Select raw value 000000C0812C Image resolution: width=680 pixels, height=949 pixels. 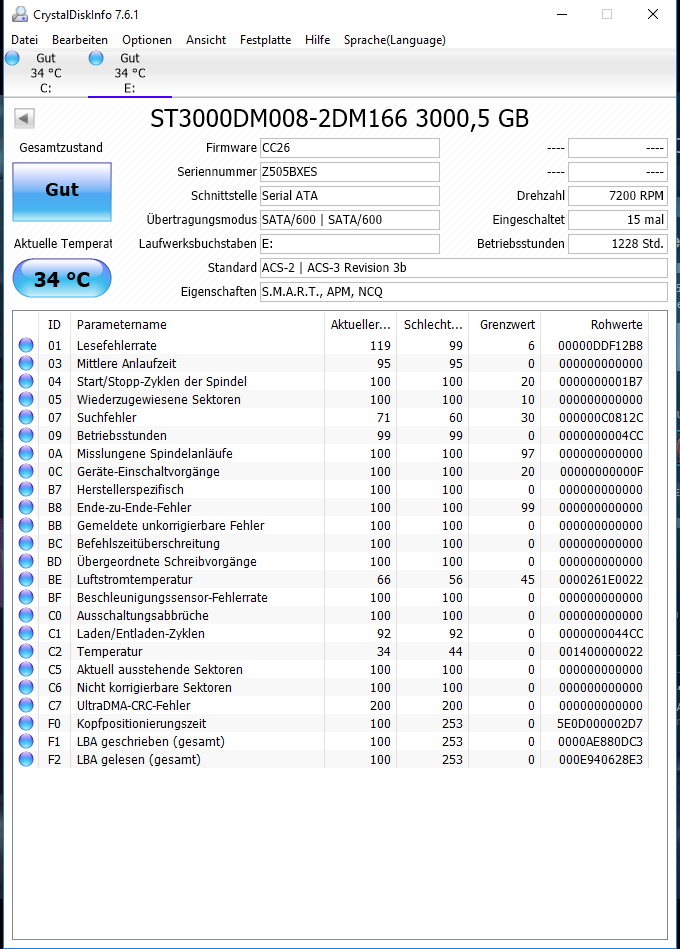pos(600,418)
